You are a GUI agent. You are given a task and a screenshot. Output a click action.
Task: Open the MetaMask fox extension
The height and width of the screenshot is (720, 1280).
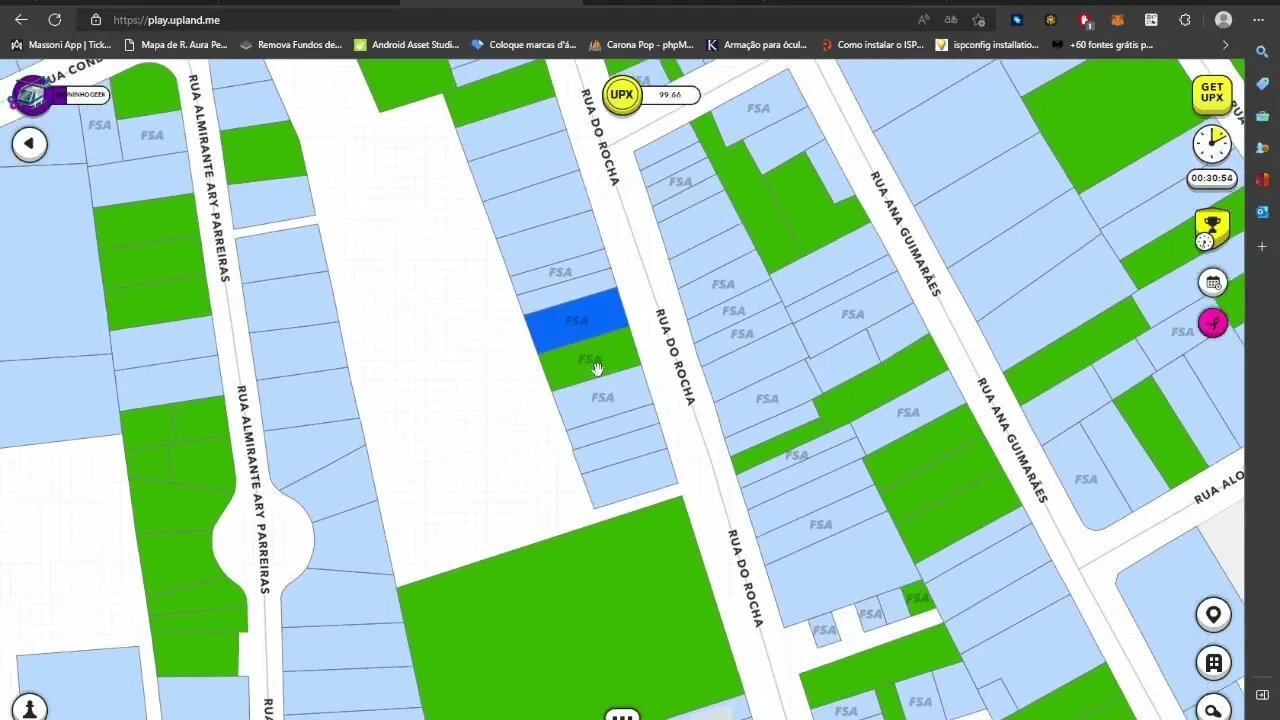pyautogui.click(x=1118, y=19)
